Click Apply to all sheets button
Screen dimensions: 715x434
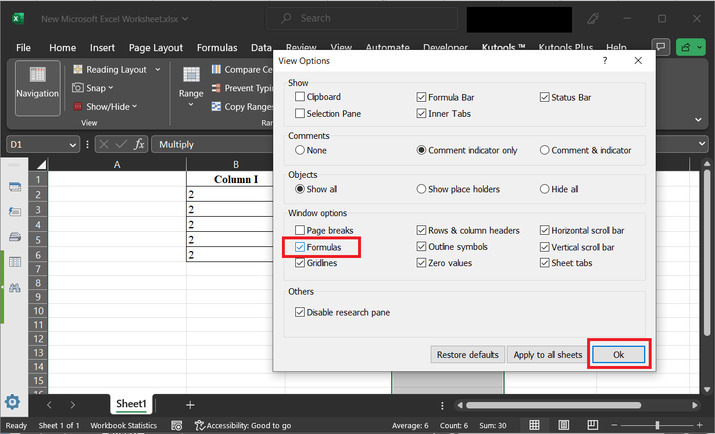(x=548, y=355)
